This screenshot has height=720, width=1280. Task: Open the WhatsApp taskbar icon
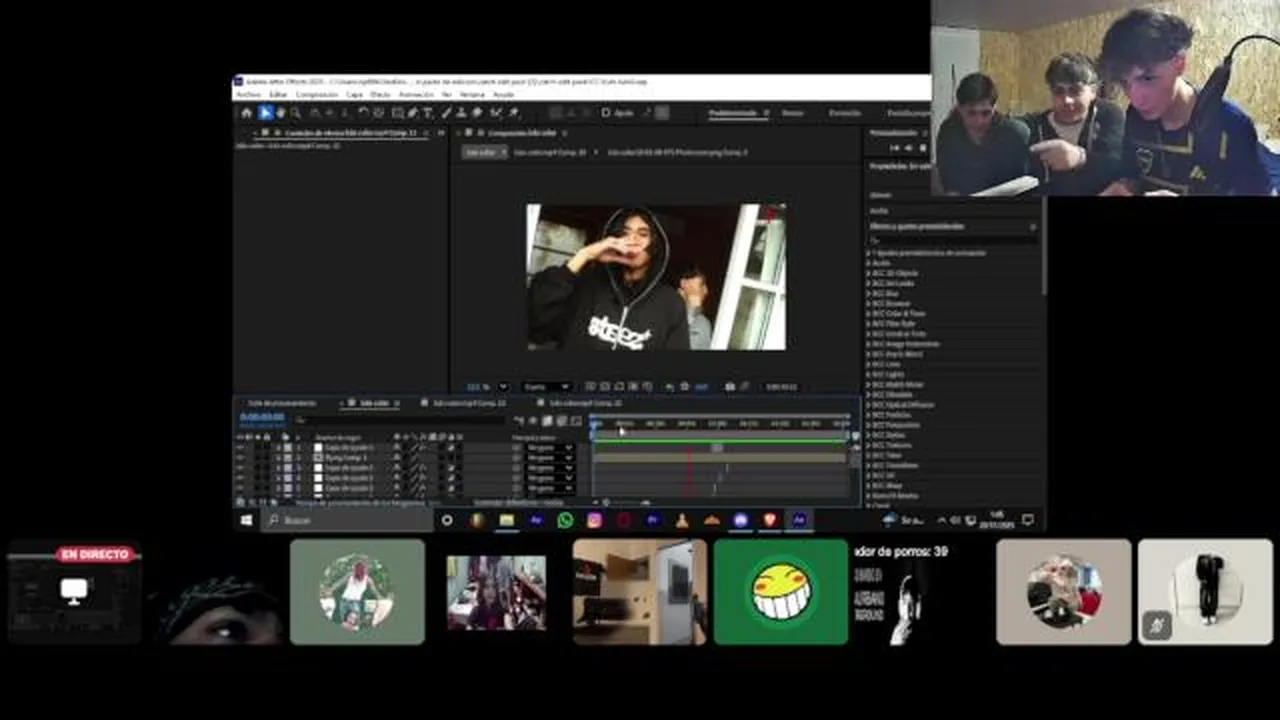(x=565, y=520)
